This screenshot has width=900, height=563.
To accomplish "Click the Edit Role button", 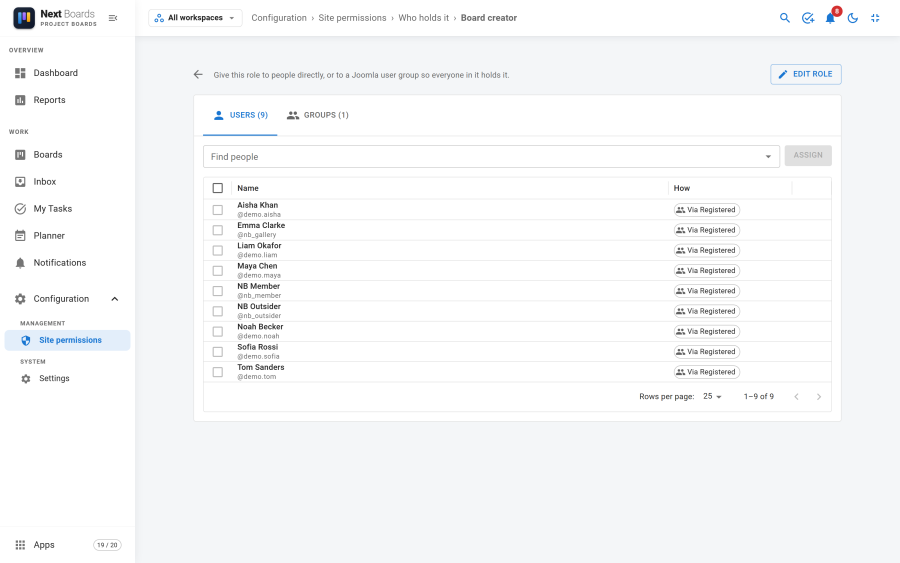I will [805, 74].
